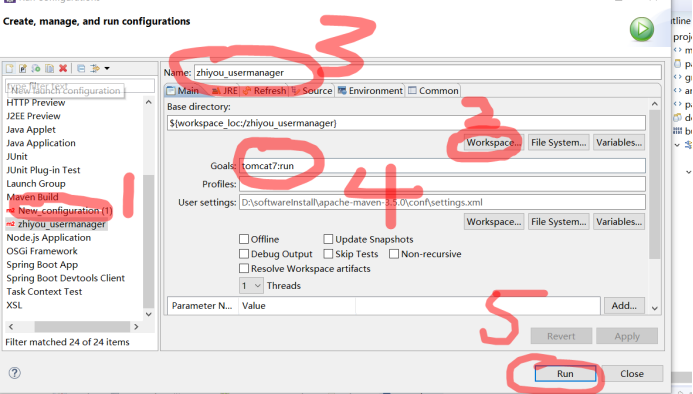Click File System button under User settings
Image resolution: width=693 pixels, height=394 pixels.
[559, 222]
